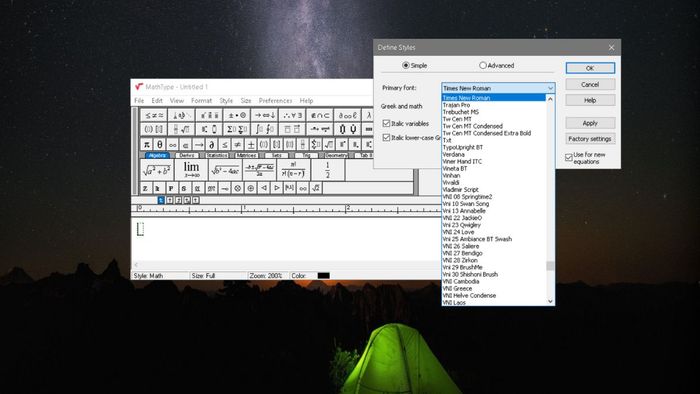This screenshot has width=700, height=394.
Task: Open the arrow symbols palette (→⇔↓)
Action: [x=264, y=115]
